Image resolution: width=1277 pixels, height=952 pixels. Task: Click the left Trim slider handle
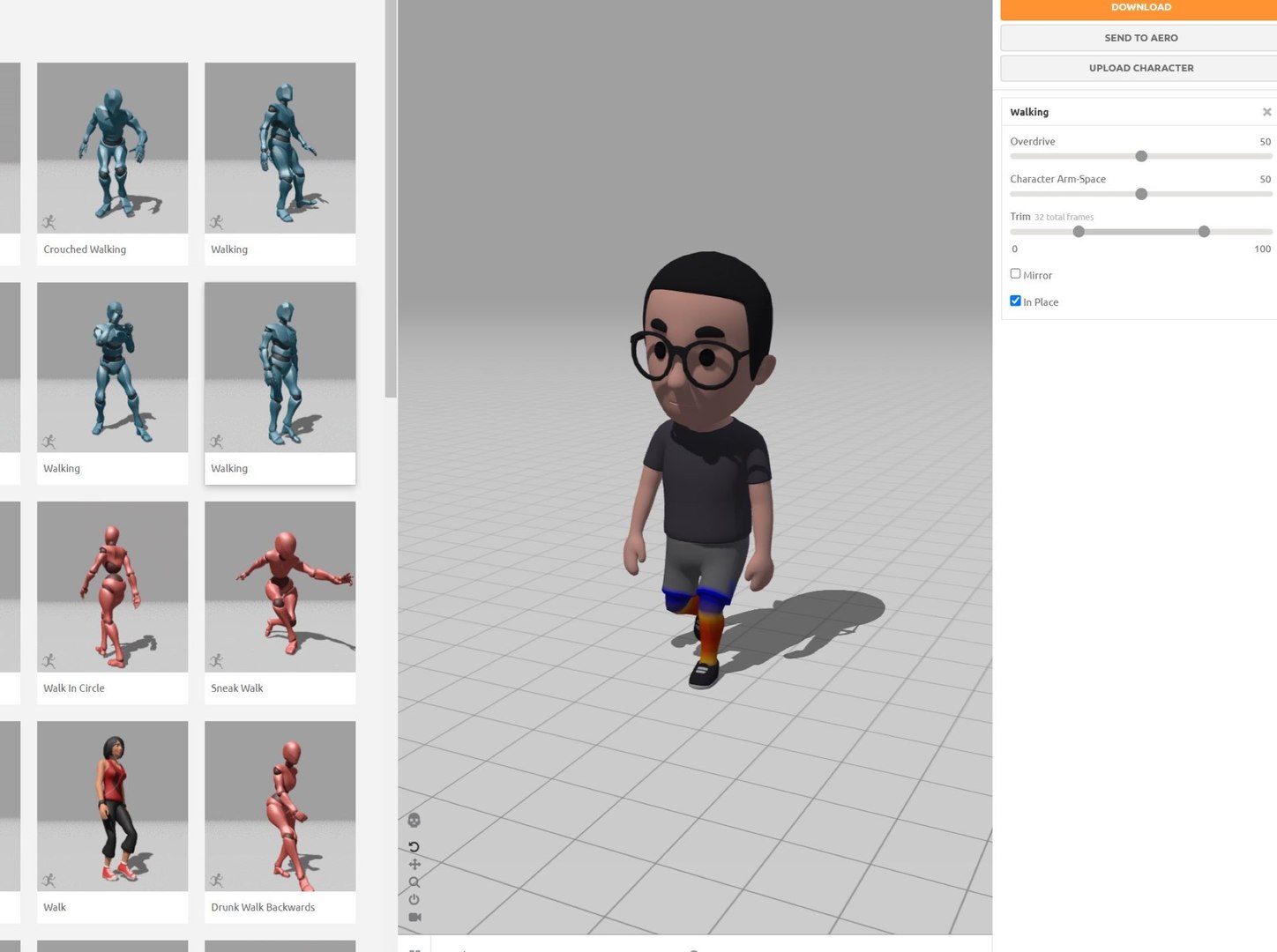pos(1079,232)
